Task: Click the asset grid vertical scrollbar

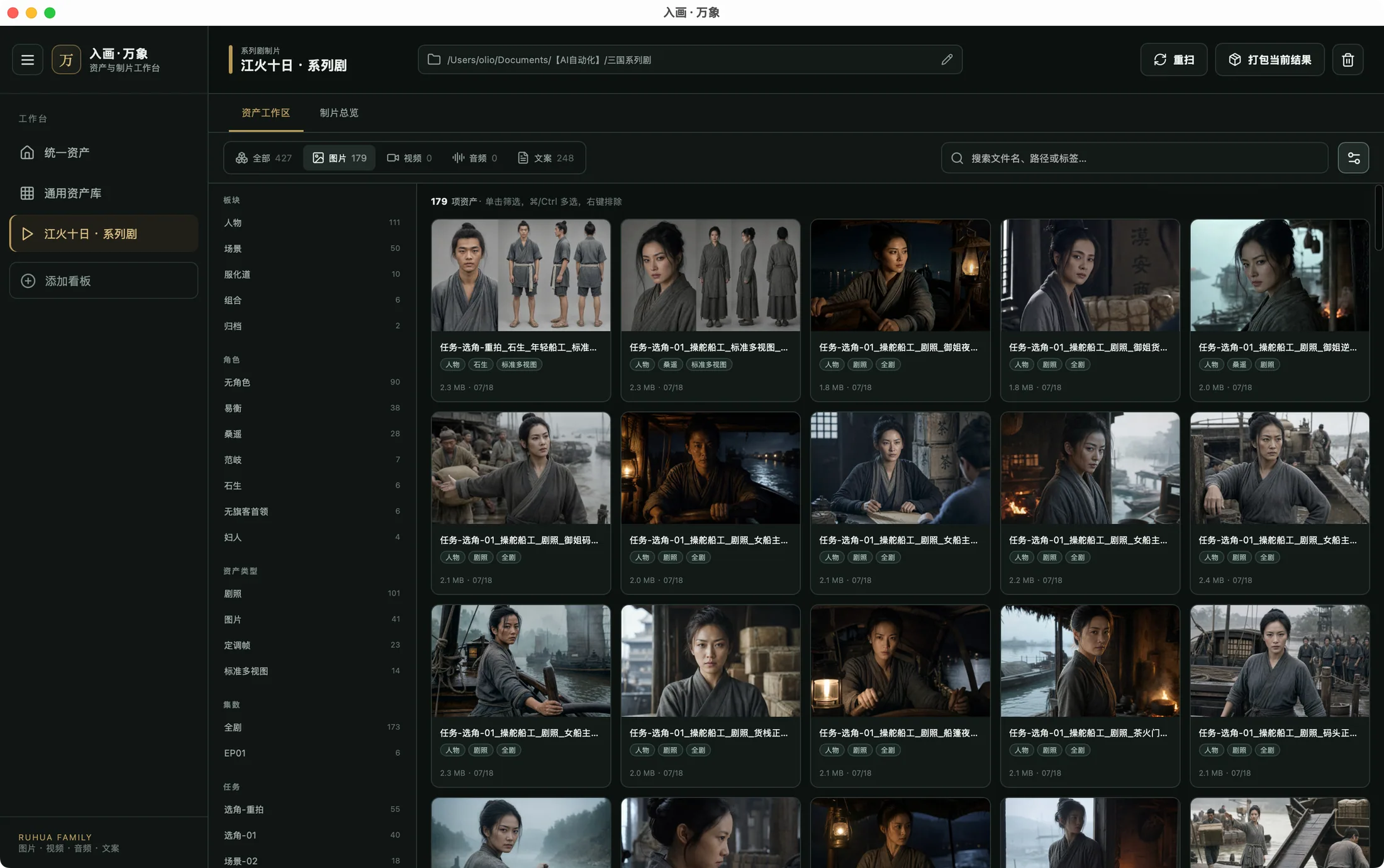Action: 1378,218
